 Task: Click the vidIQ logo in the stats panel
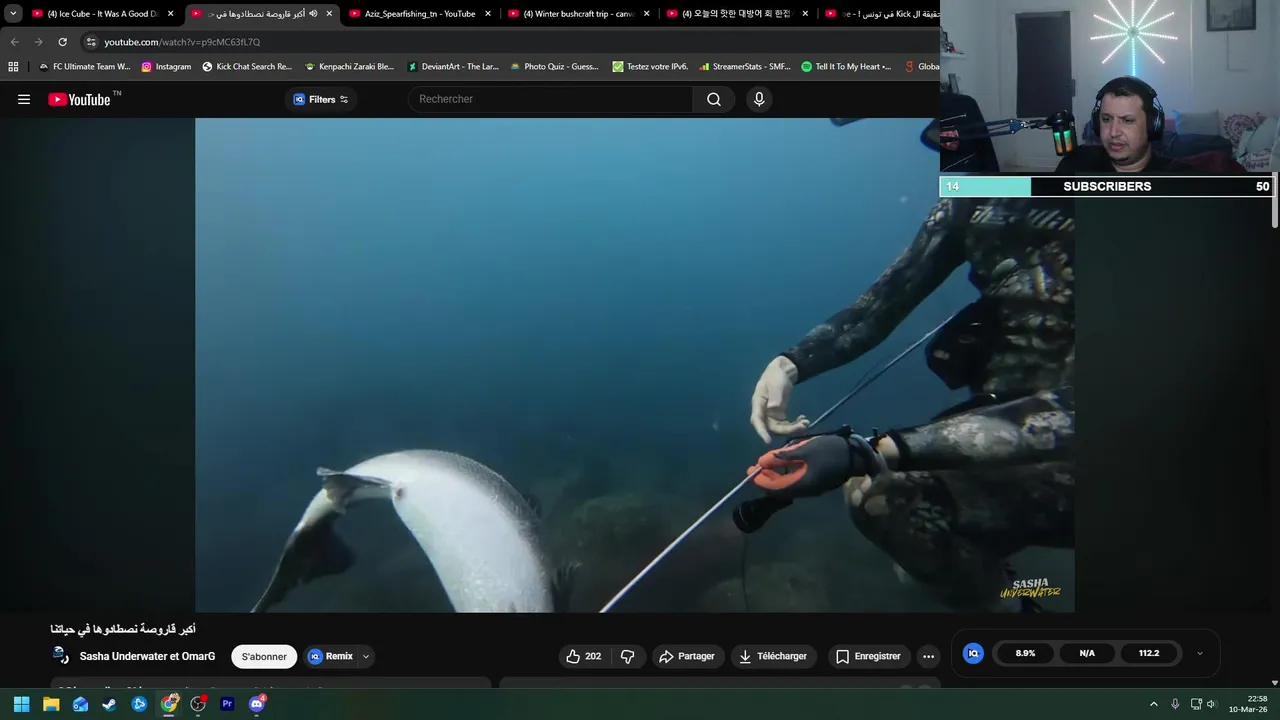[x=973, y=653]
